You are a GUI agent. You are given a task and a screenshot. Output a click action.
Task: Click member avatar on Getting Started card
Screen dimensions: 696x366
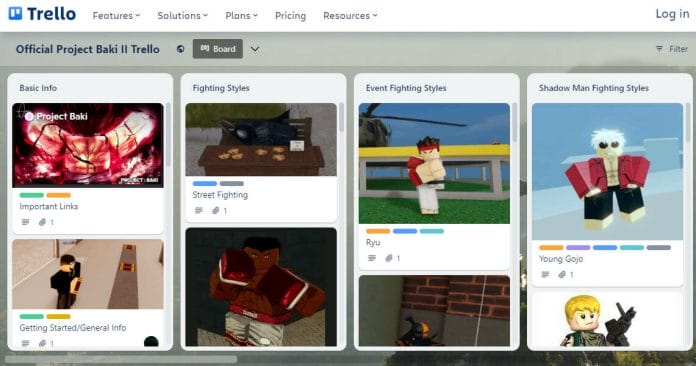click(151, 342)
